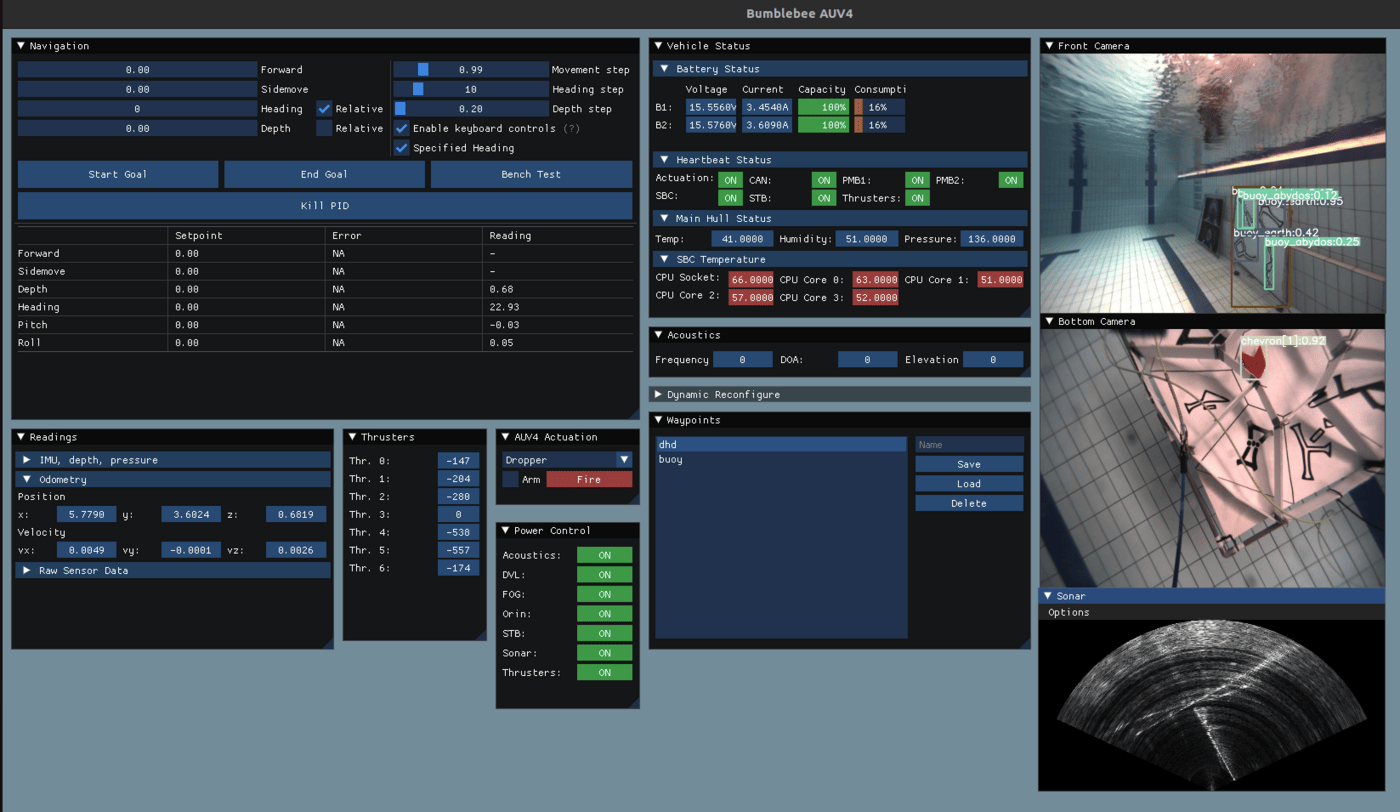This screenshot has height=812, width=1400.
Task: Select the buoy waypoint in the list
Action: (x=700, y=459)
